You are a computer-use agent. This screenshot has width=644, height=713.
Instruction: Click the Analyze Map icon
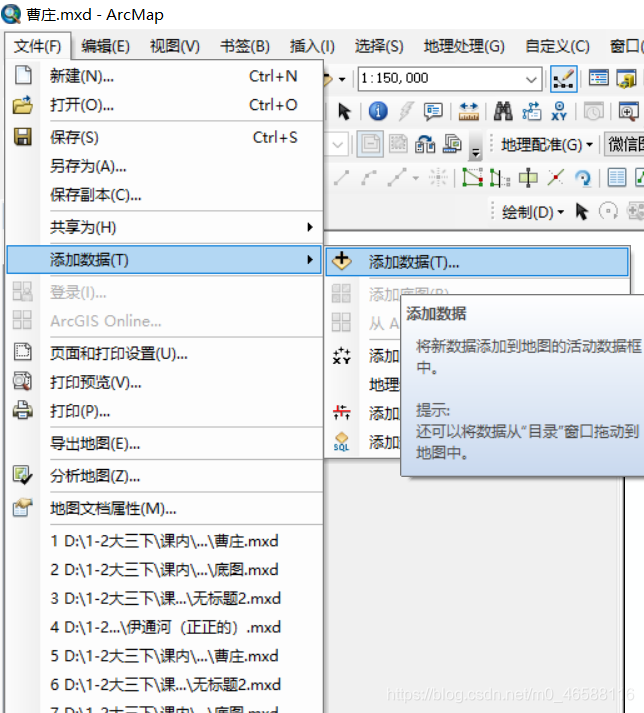coord(22,475)
